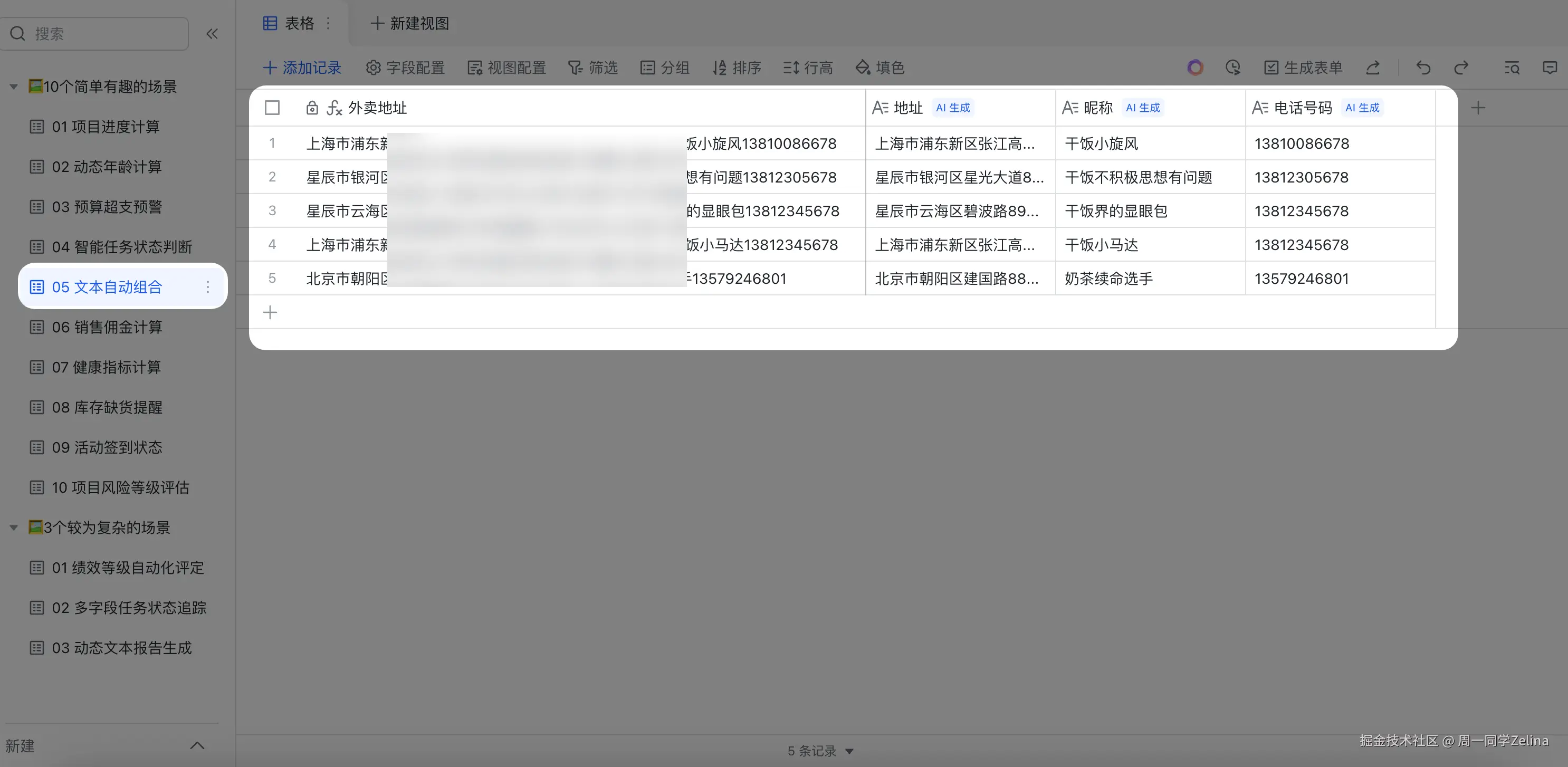Collapse the 3个较为复杂的场景 folder
1568x767 pixels.
[13, 528]
